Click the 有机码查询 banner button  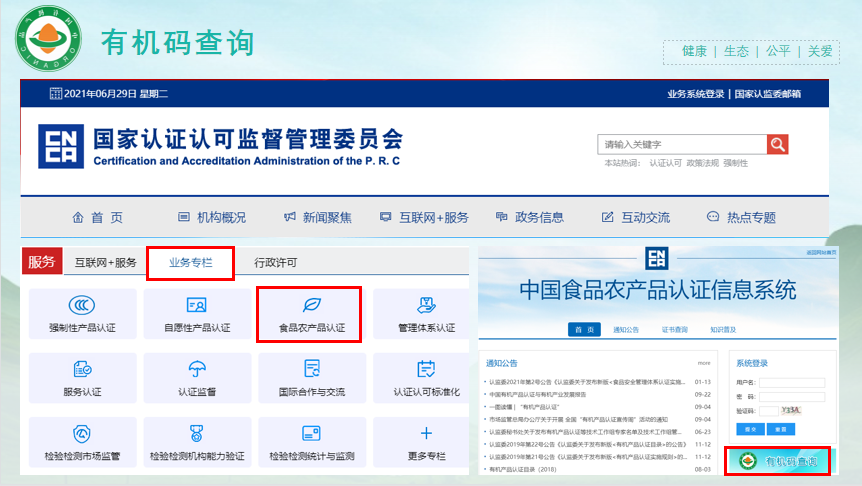point(777,461)
